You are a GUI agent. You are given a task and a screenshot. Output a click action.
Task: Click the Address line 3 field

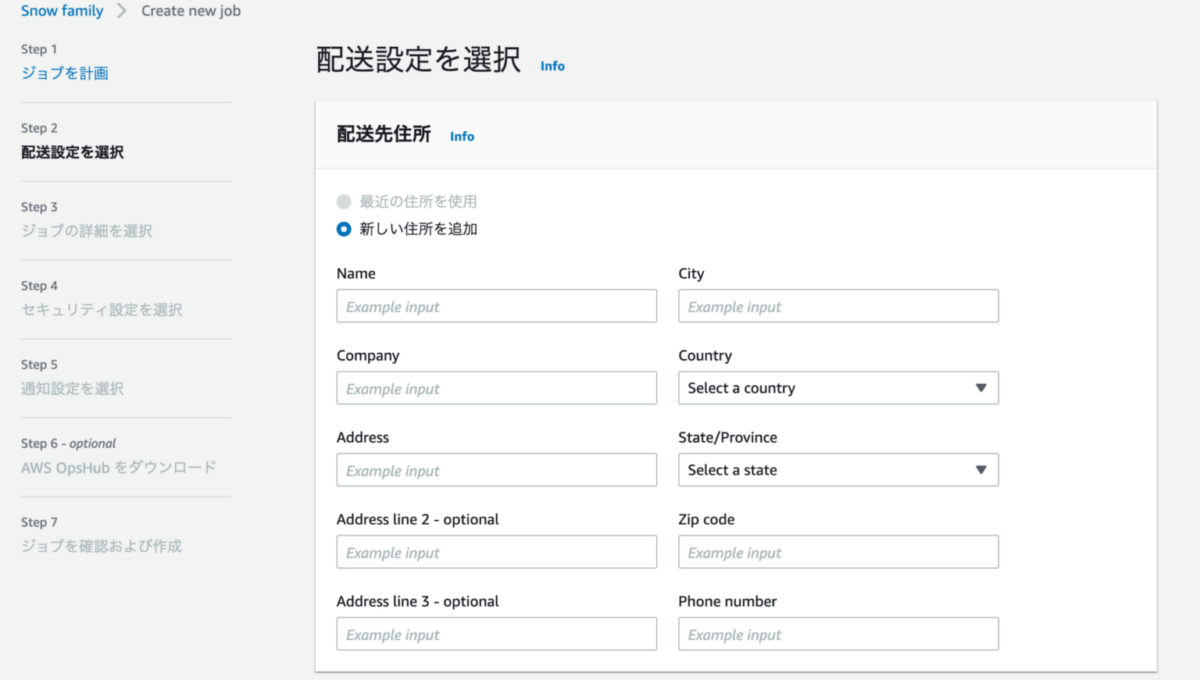pyautogui.click(x=496, y=635)
